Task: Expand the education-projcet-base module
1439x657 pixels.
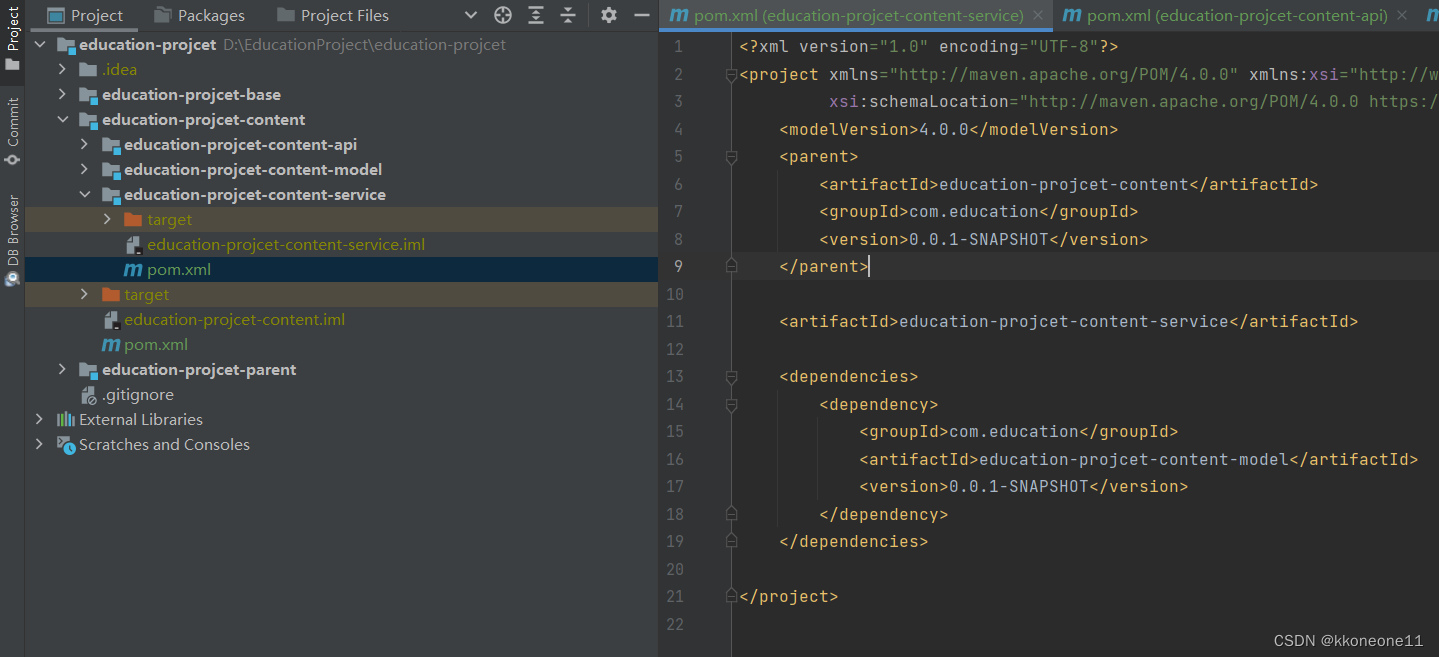Action: (62, 94)
